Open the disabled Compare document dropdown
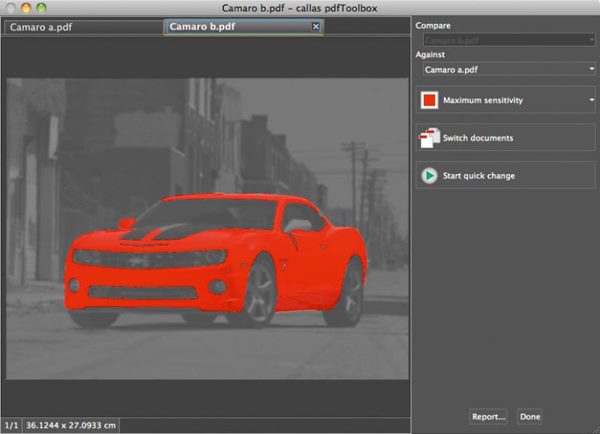 (509, 40)
